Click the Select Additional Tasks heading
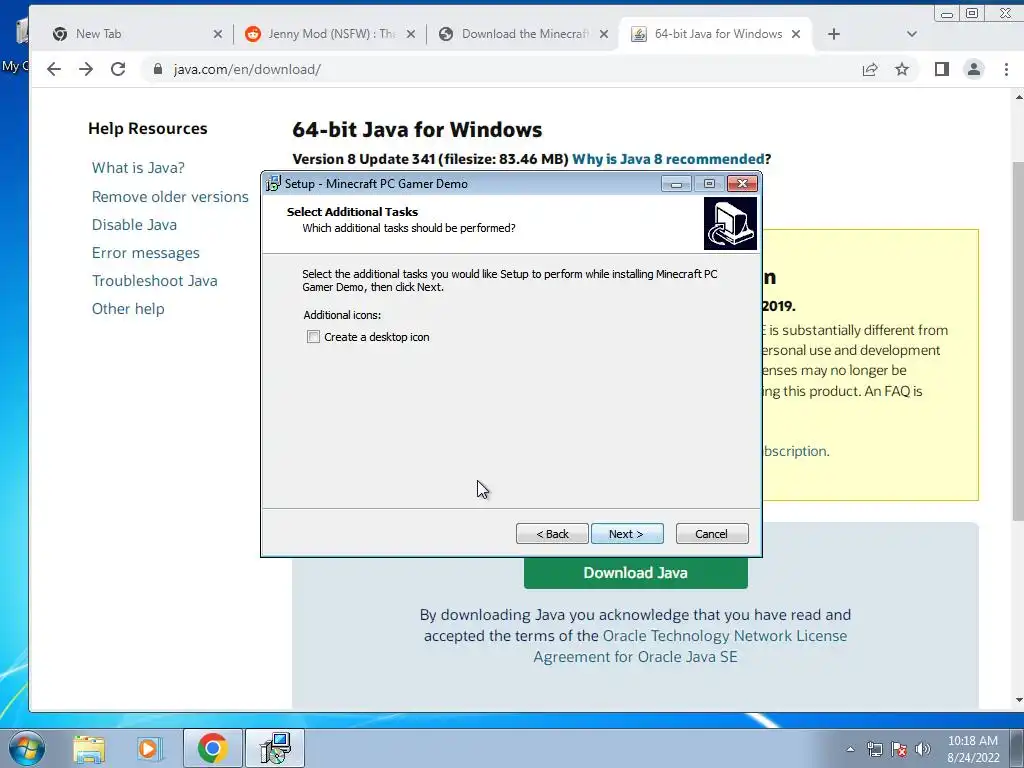Image resolution: width=1024 pixels, height=768 pixels. coord(352,212)
